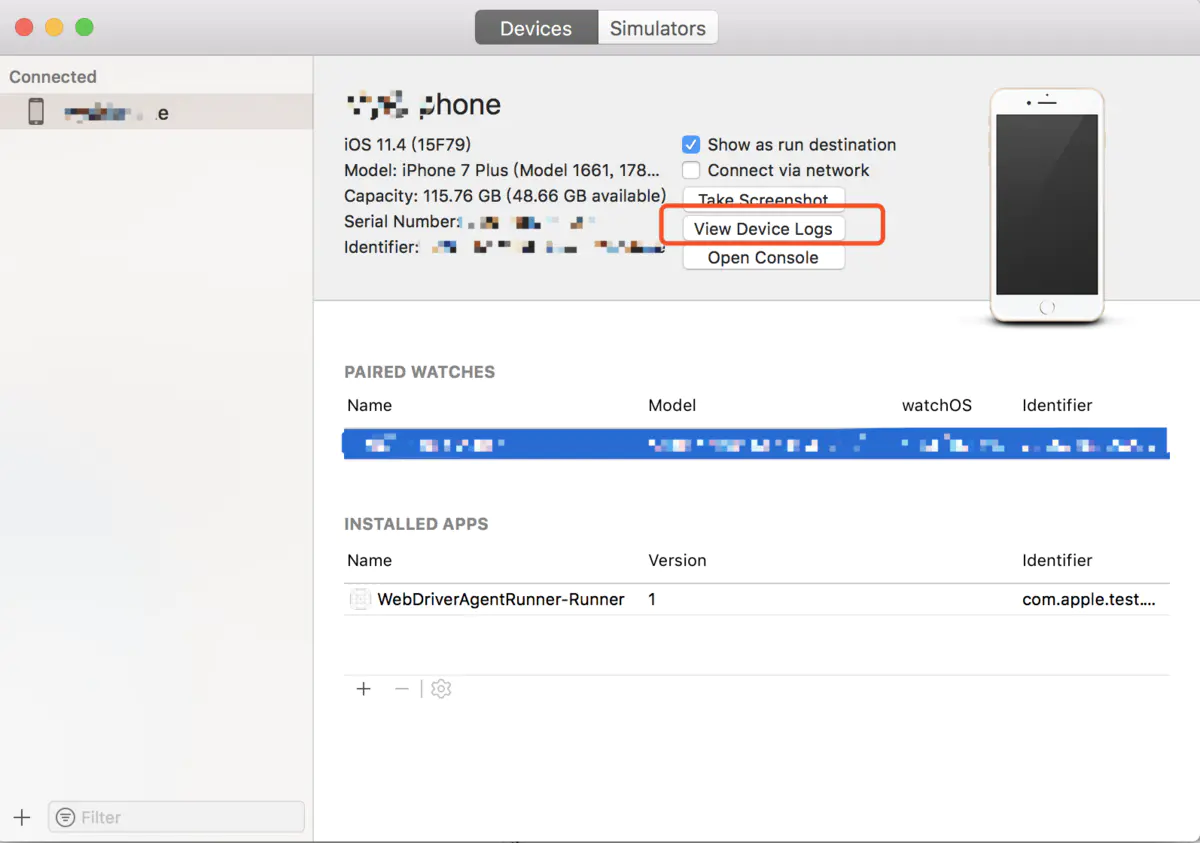Minimize the window with the yellow button
This screenshot has height=843, width=1200.
click(54, 28)
